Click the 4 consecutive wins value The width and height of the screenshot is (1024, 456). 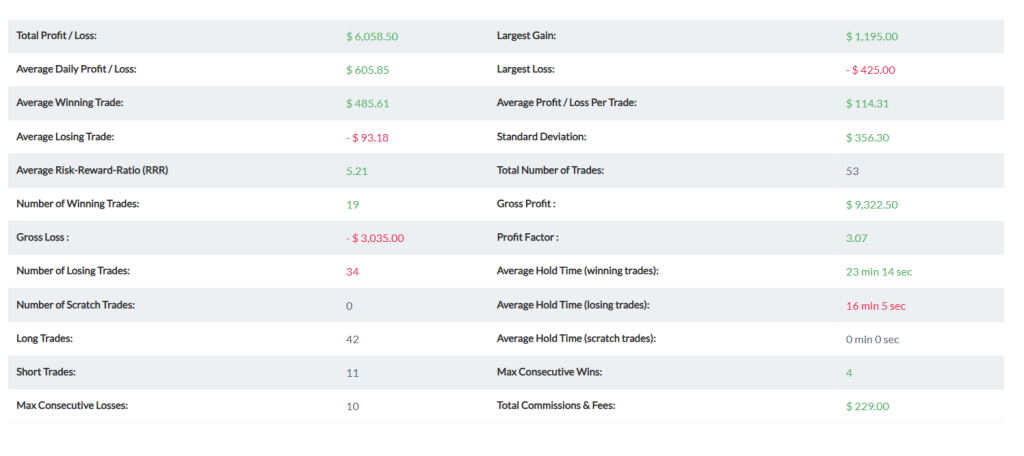coord(849,373)
